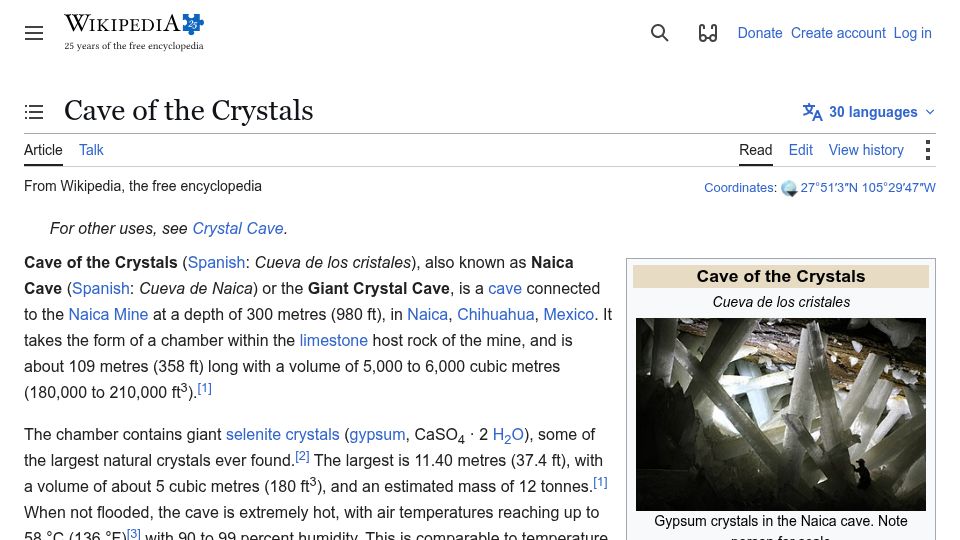
Task: Open the cave link
Action: (x=505, y=288)
